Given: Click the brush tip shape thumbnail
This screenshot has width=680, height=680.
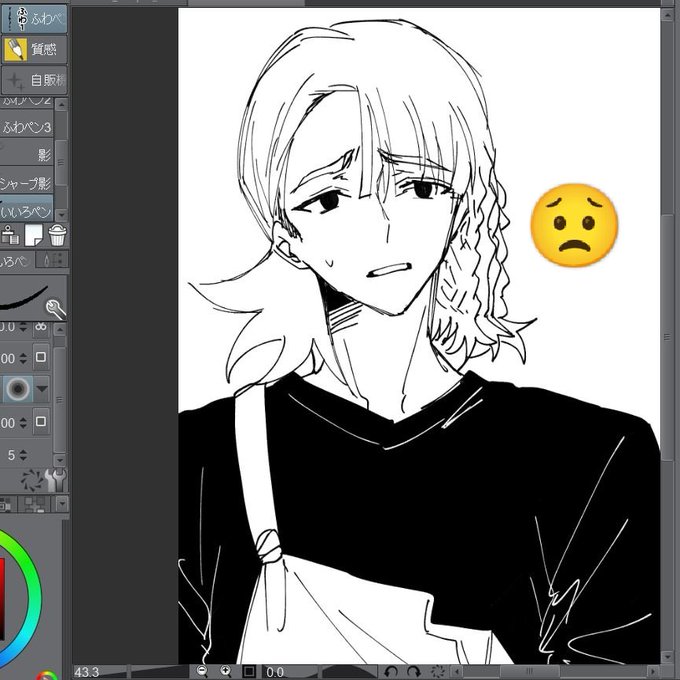Looking at the screenshot, I should click(18, 389).
